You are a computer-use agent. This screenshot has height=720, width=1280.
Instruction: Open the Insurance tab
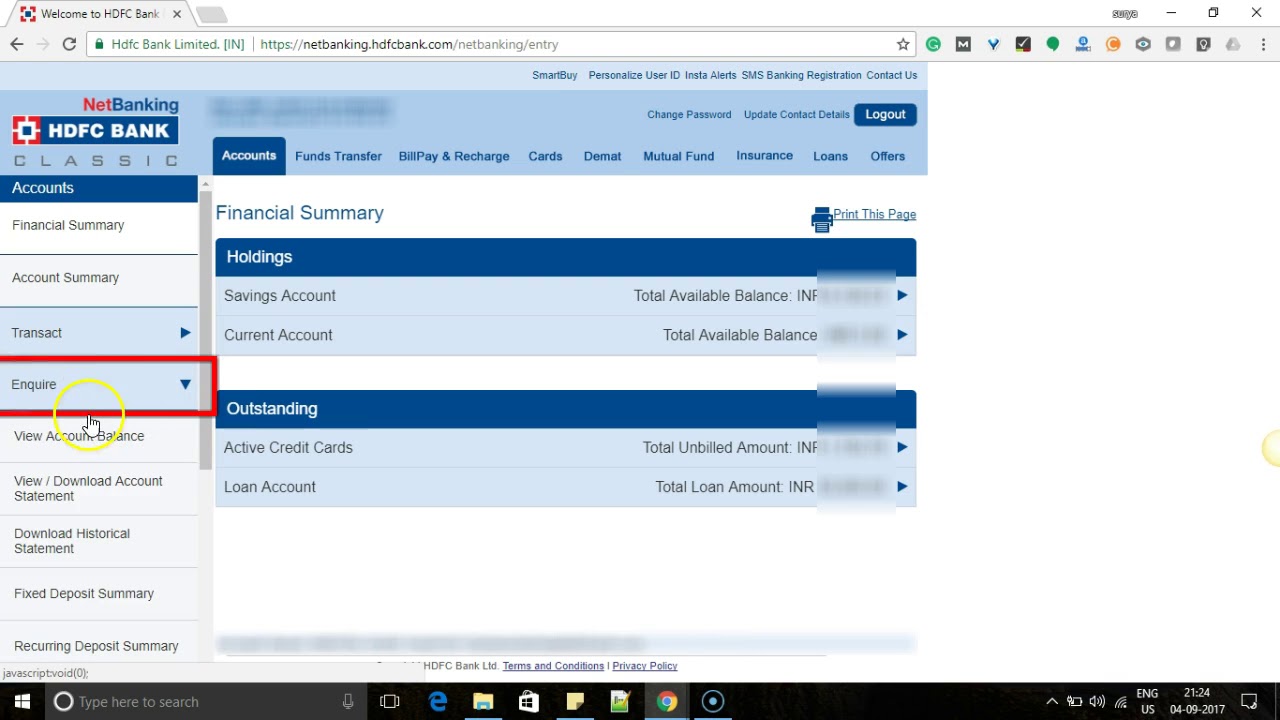tap(764, 156)
